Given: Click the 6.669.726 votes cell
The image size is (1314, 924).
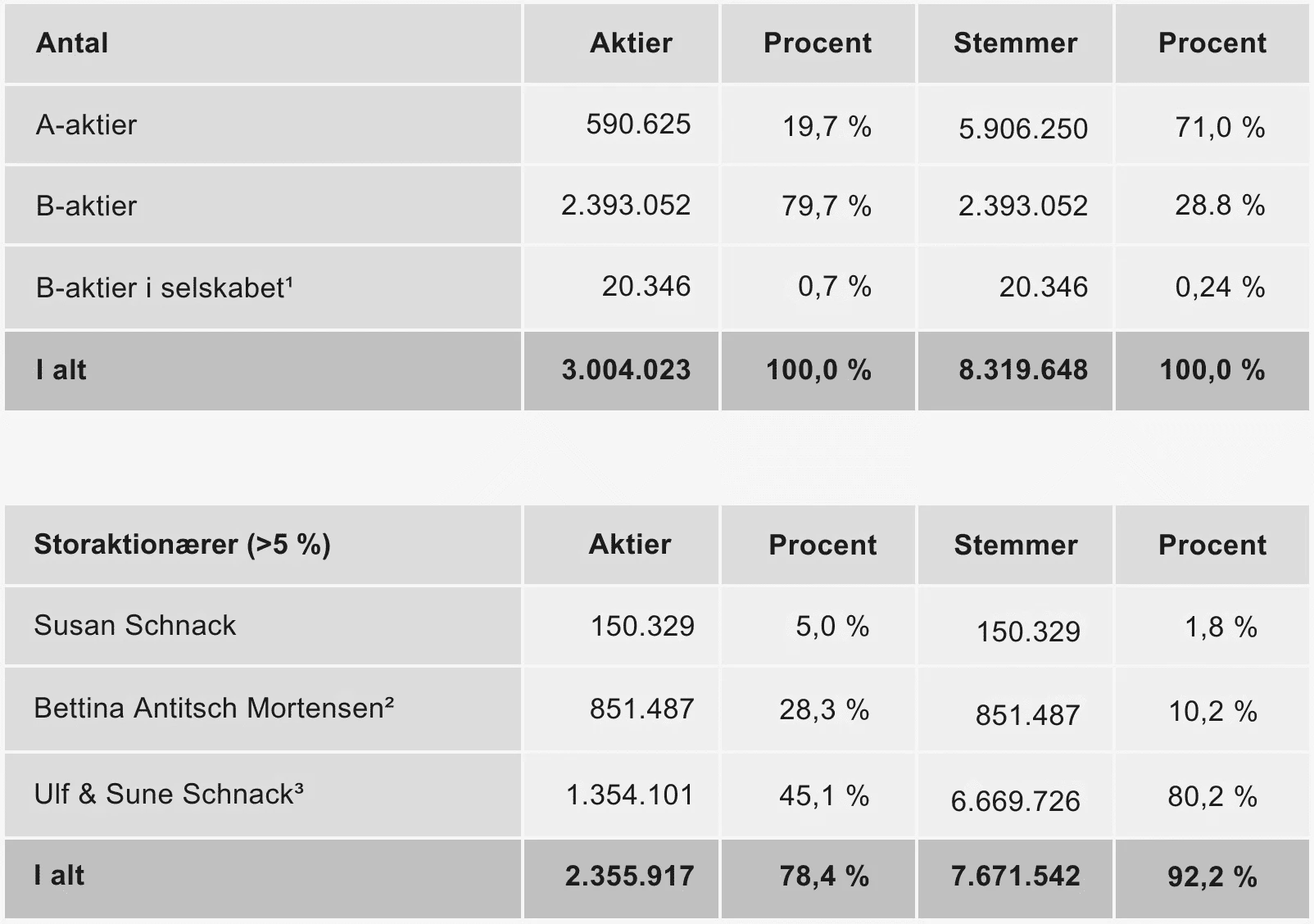Looking at the screenshot, I should click(1015, 800).
